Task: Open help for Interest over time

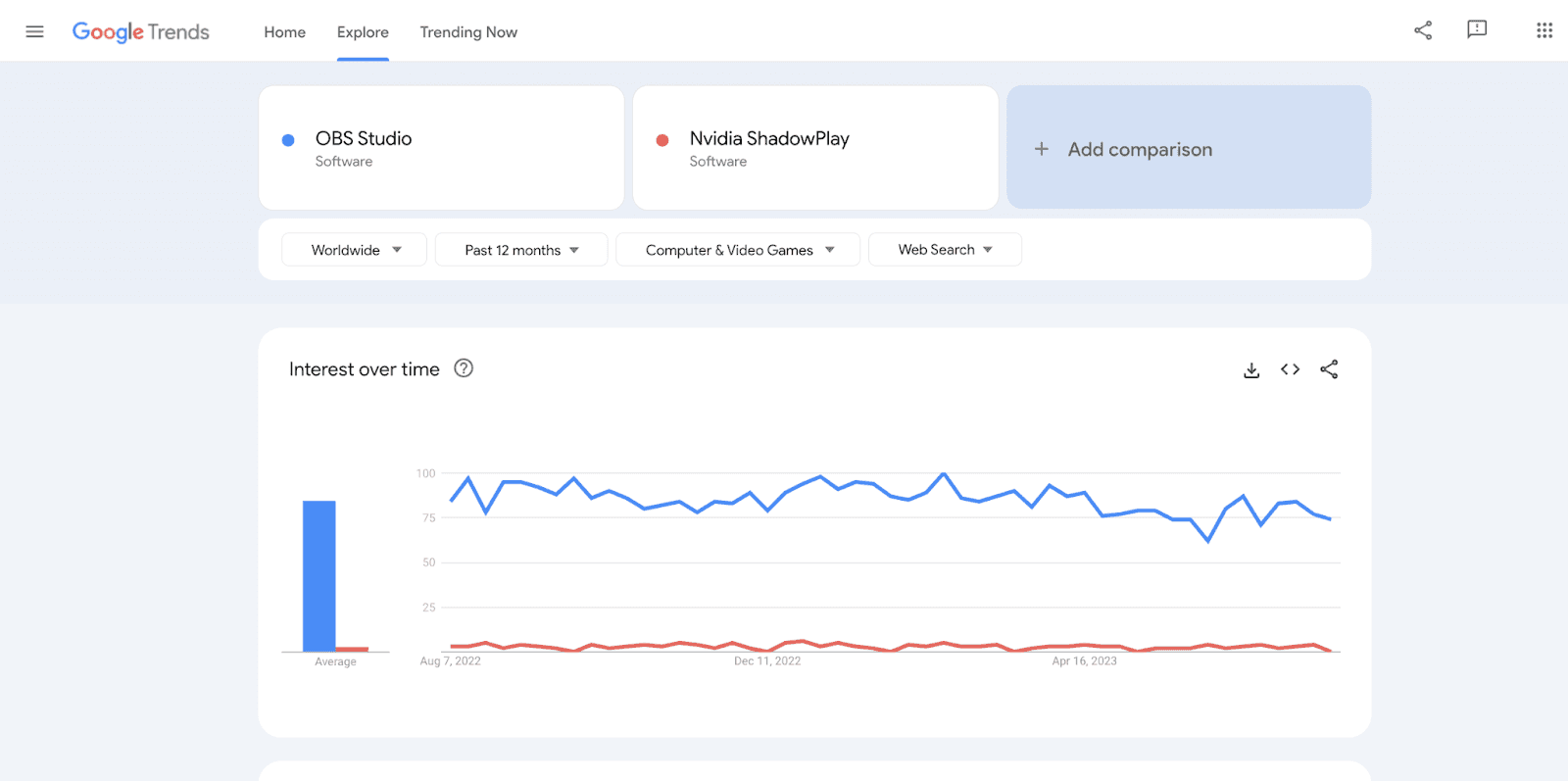Action: tap(464, 368)
